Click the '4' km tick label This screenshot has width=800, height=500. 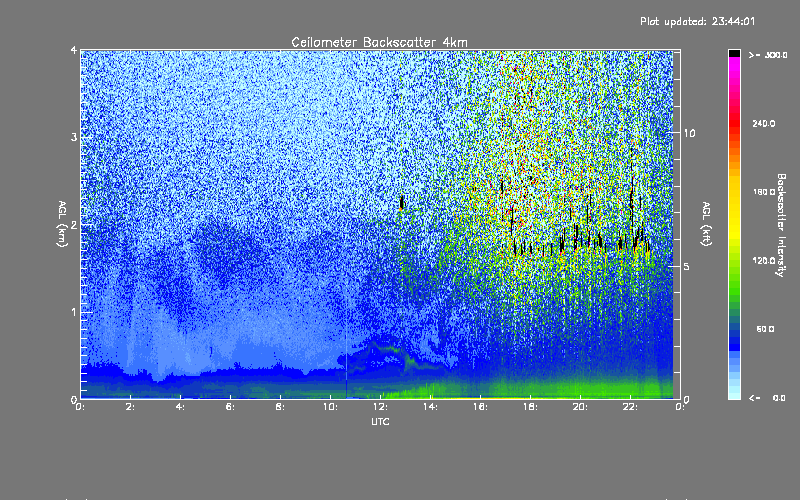(74, 50)
